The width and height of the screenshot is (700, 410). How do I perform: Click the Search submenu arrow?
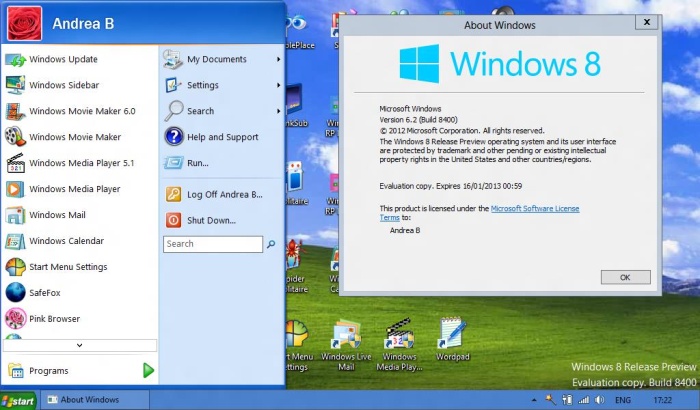(279, 111)
